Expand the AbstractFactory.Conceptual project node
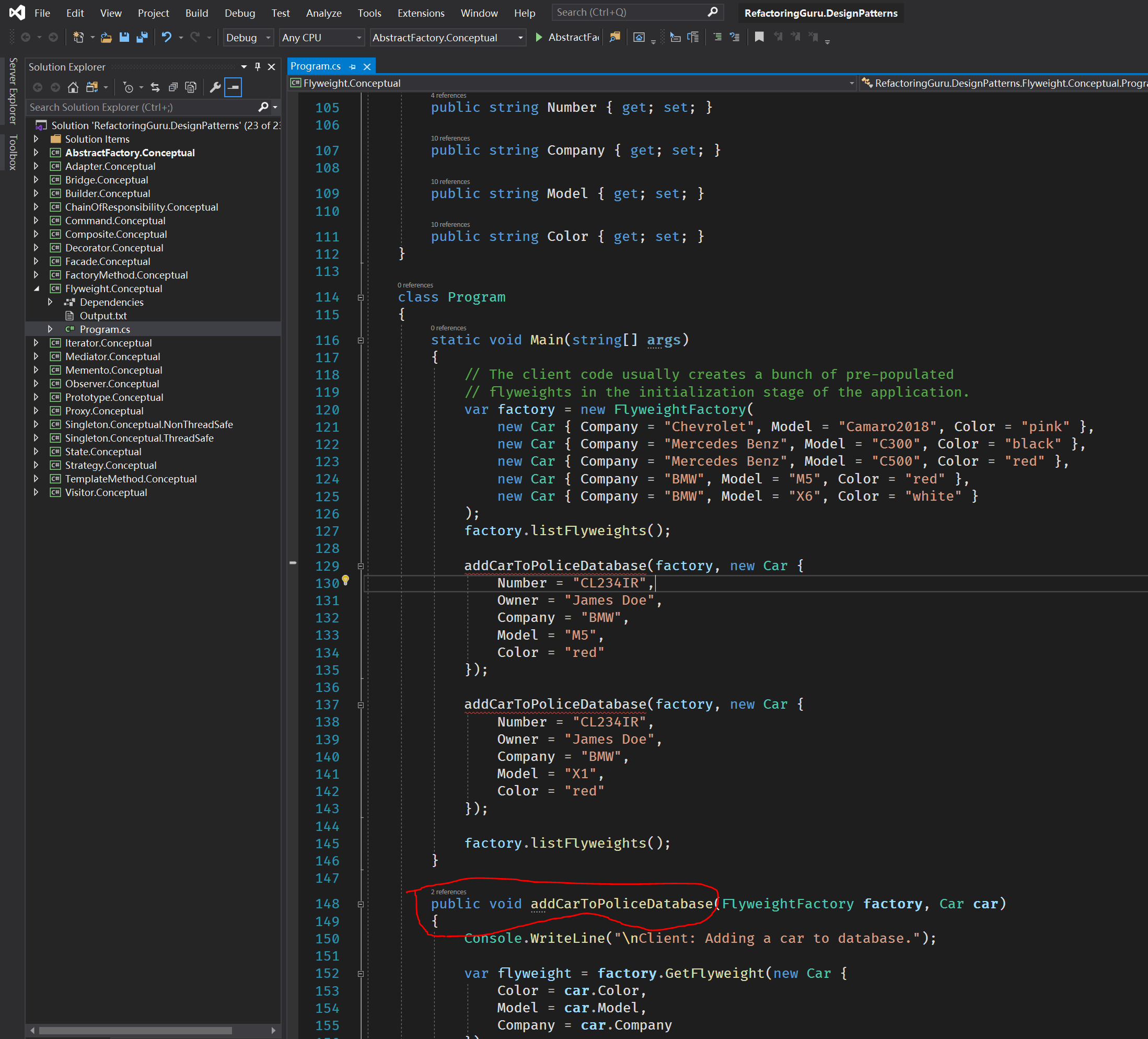This screenshot has width=1148, height=1039. pos(37,153)
